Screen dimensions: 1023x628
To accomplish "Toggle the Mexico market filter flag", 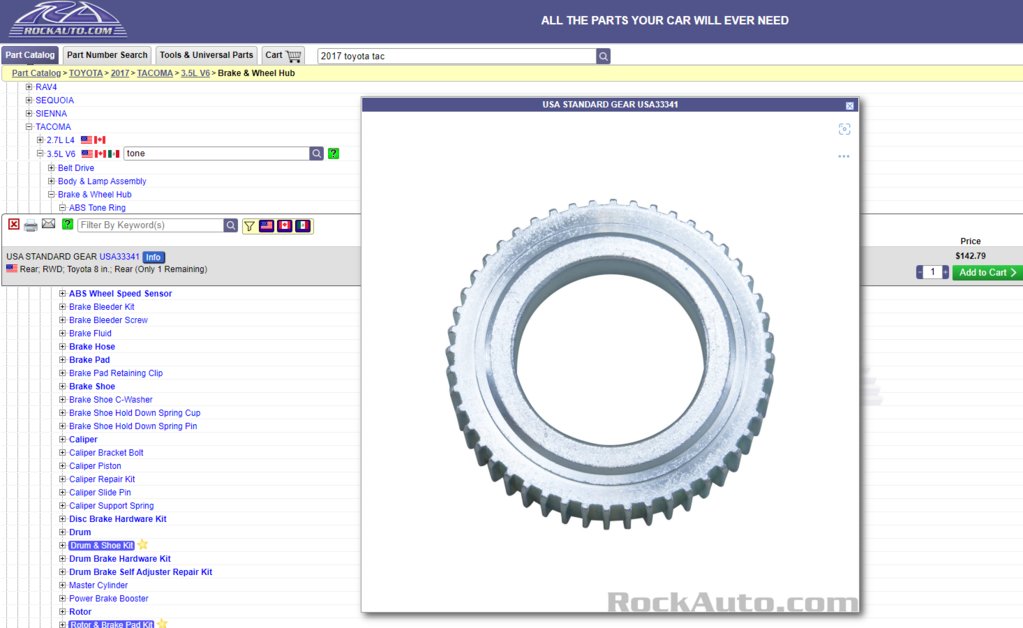I will coord(303,226).
